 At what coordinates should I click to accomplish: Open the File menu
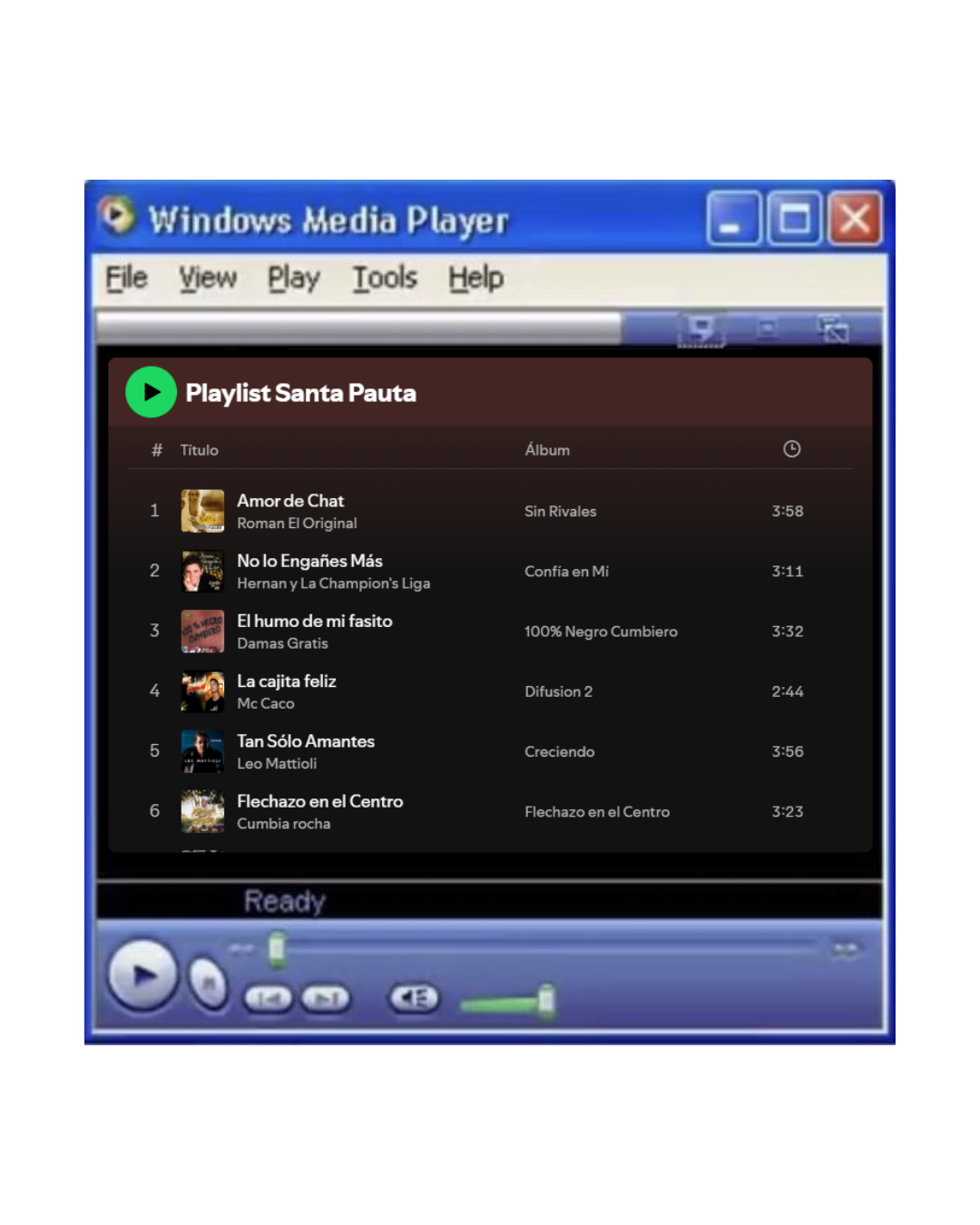pyautogui.click(x=126, y=278)
